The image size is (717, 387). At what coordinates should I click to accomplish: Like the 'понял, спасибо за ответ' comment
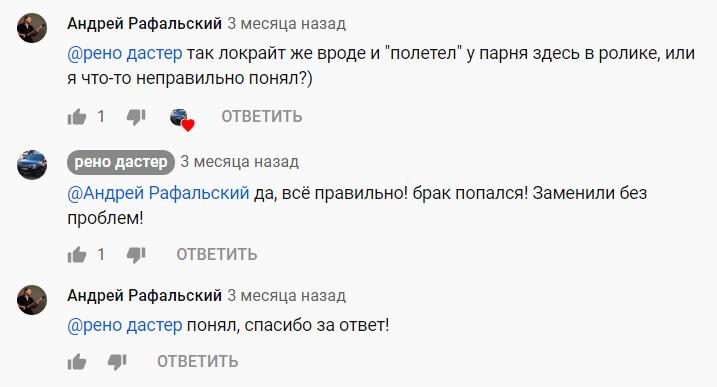click(x=77, y=362)
